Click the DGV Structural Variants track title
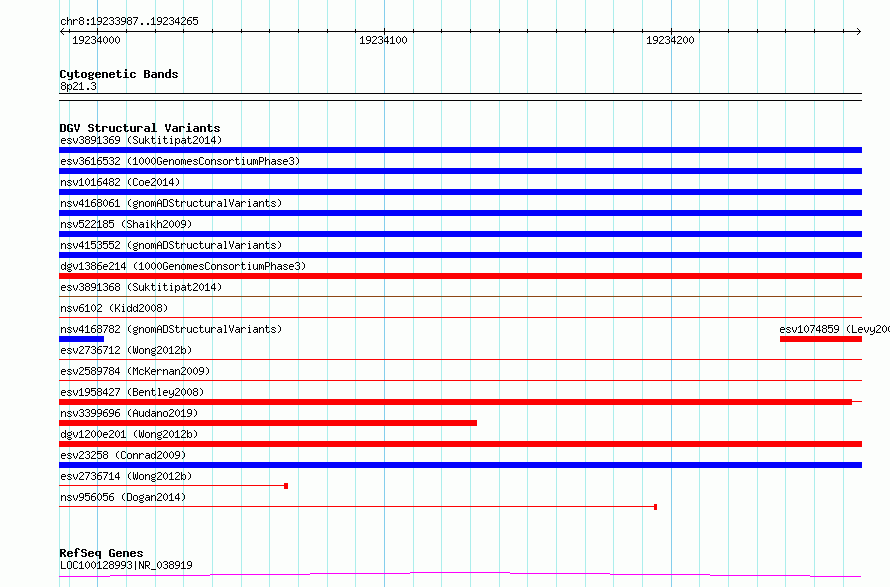The width and height of the screenshot is (890, 587). (x=140, y=128)
